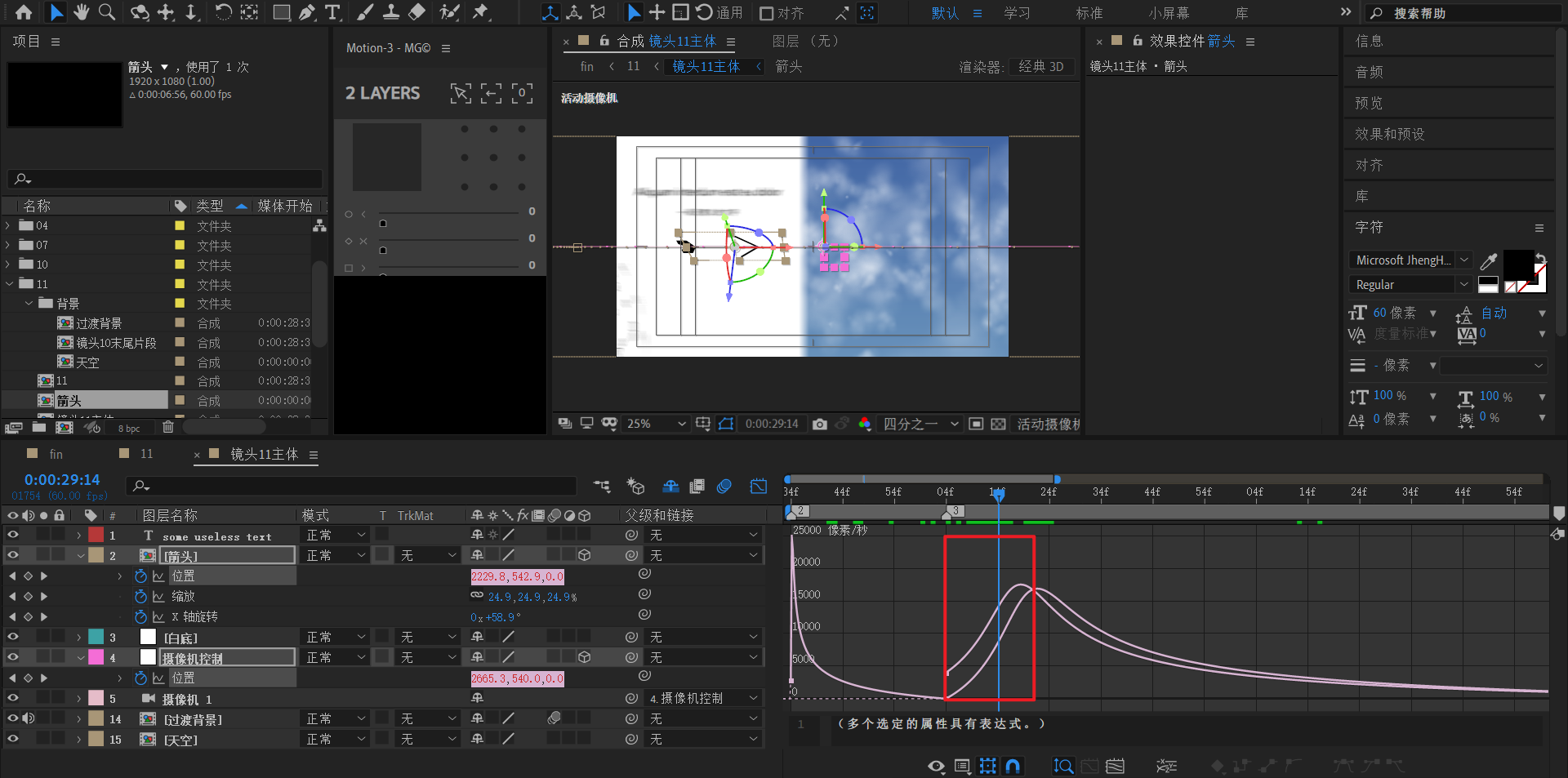Select the Rotation tool

(223, 12)
